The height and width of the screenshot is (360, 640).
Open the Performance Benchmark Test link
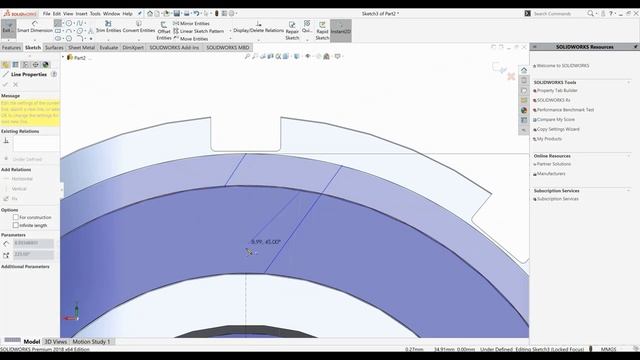[565, 110]
